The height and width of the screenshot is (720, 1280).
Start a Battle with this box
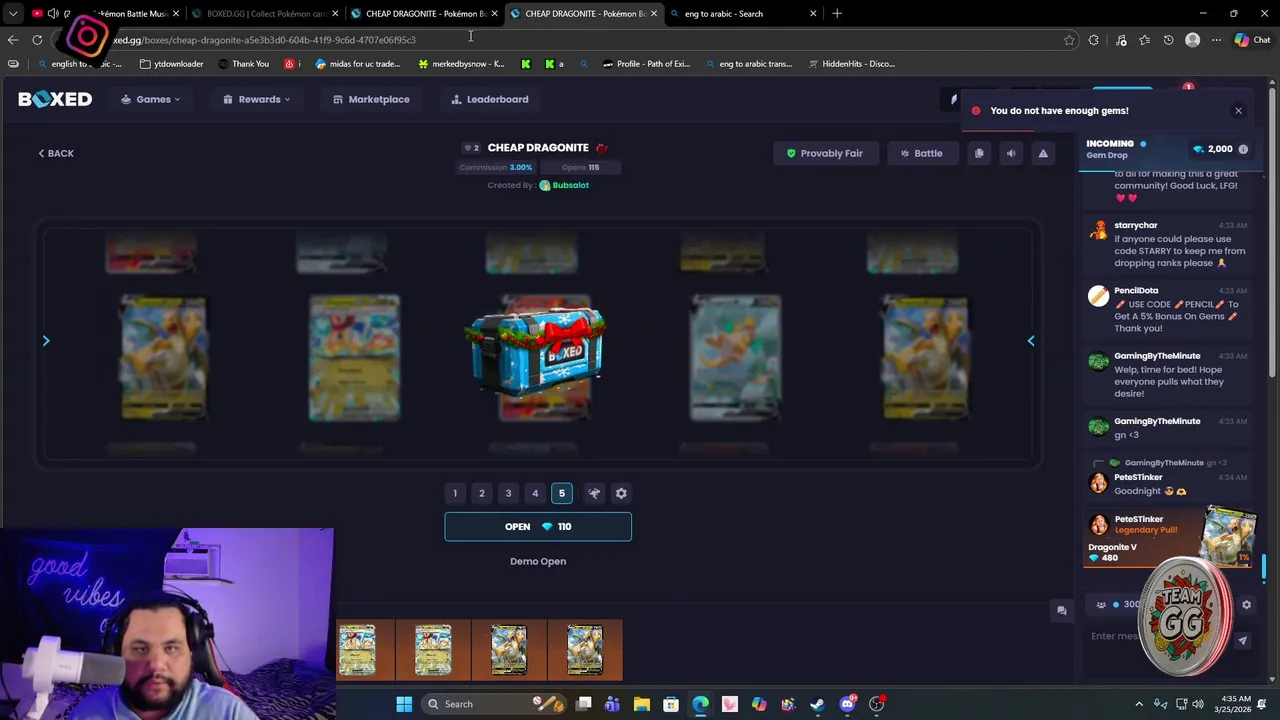coord(921,153)
